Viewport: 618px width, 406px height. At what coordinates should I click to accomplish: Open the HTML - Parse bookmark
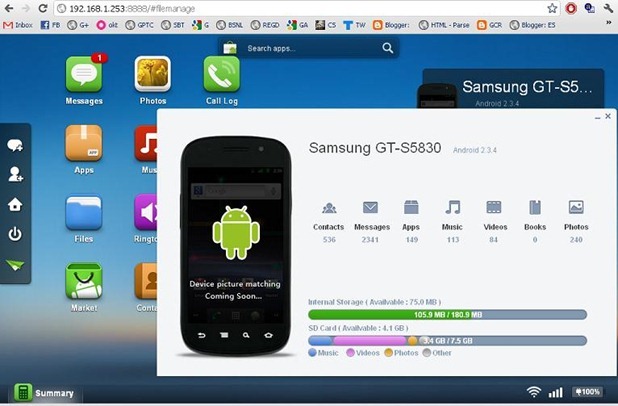[x=444, y=25]
